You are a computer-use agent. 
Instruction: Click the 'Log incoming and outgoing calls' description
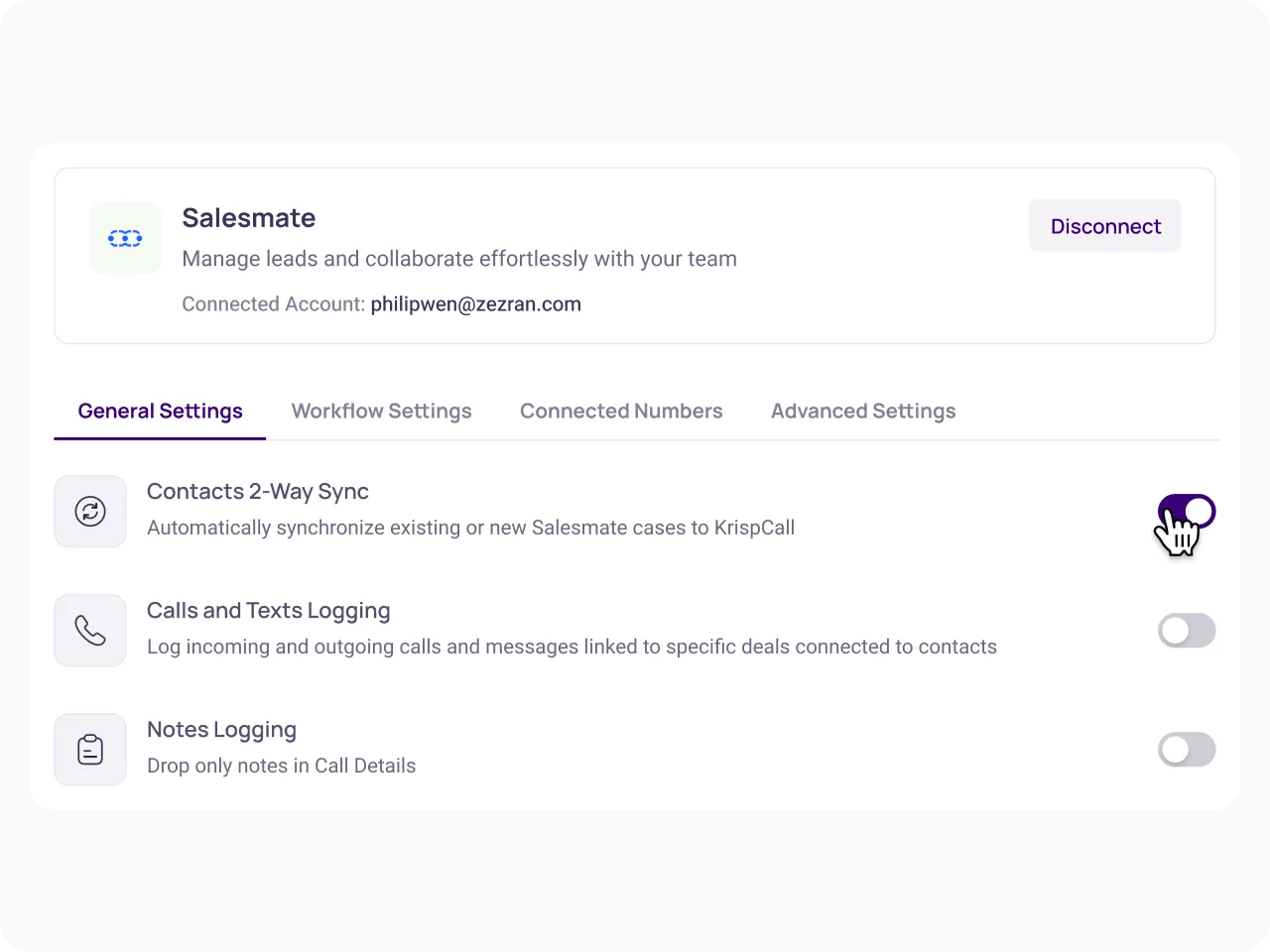(572, 647)
